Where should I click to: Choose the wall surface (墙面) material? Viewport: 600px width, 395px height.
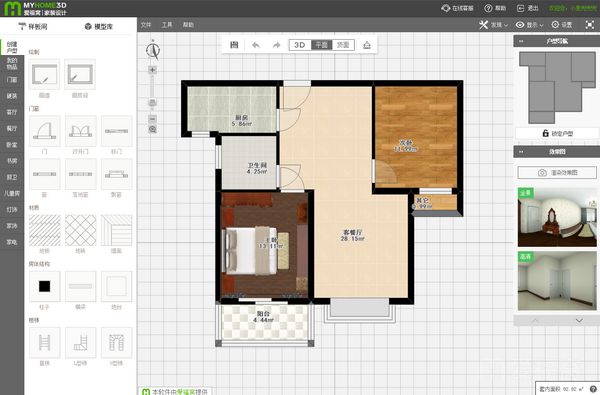(x=116, y=230)
